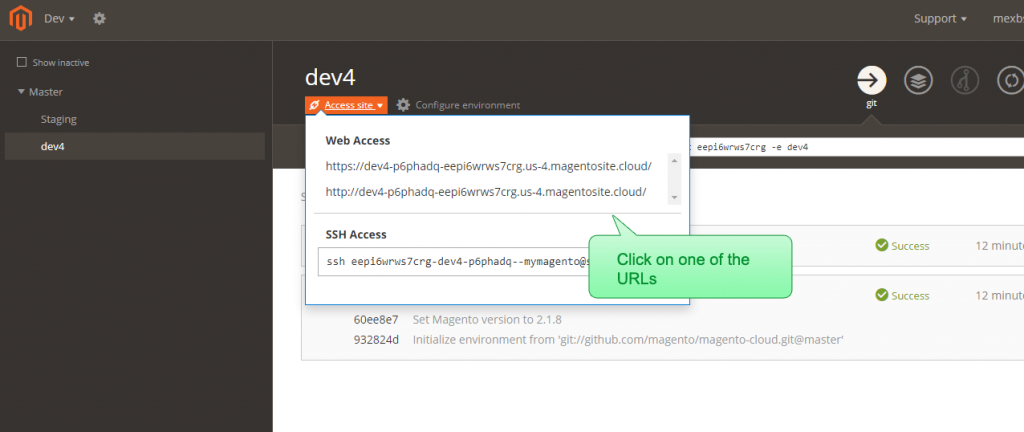Click the SSH Access heading
Viewport: 1024px width, 432px height.
(x=356, y=234)
